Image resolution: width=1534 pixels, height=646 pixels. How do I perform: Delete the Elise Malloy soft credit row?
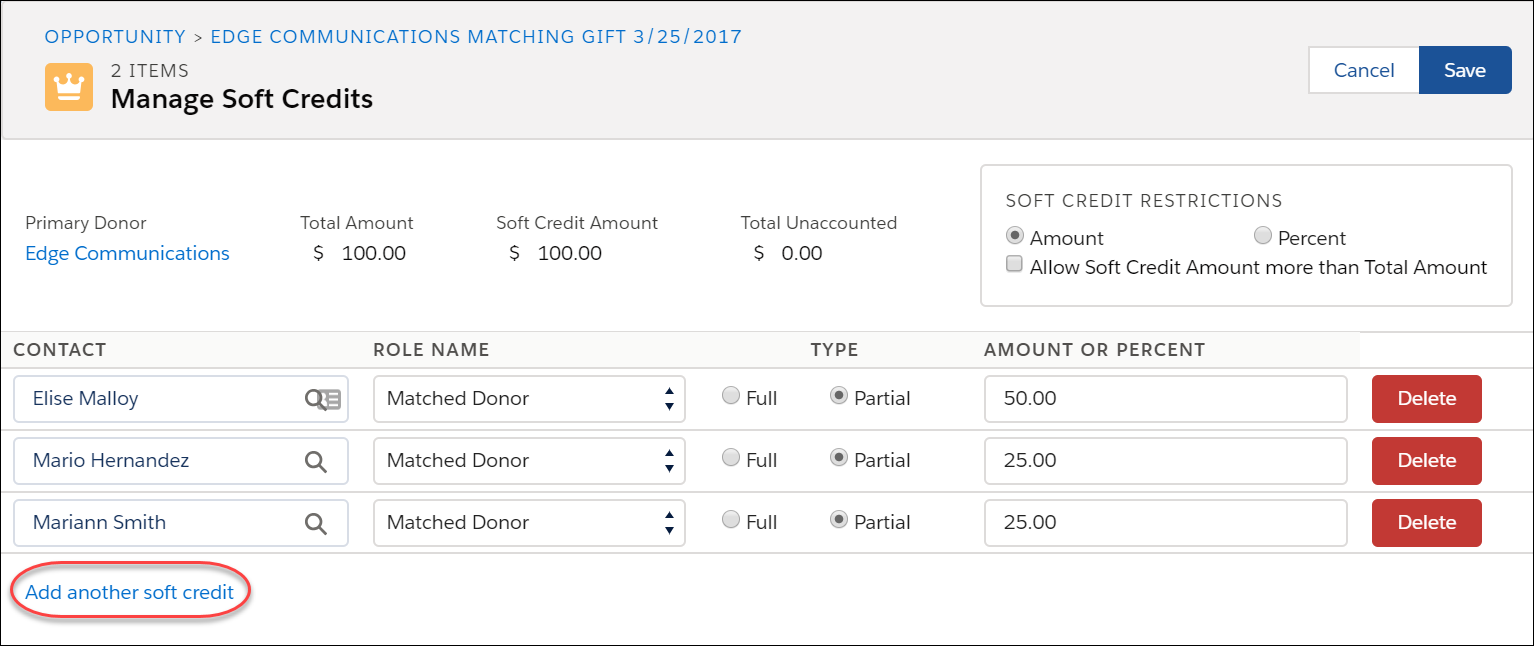(x=1426, y=398)
